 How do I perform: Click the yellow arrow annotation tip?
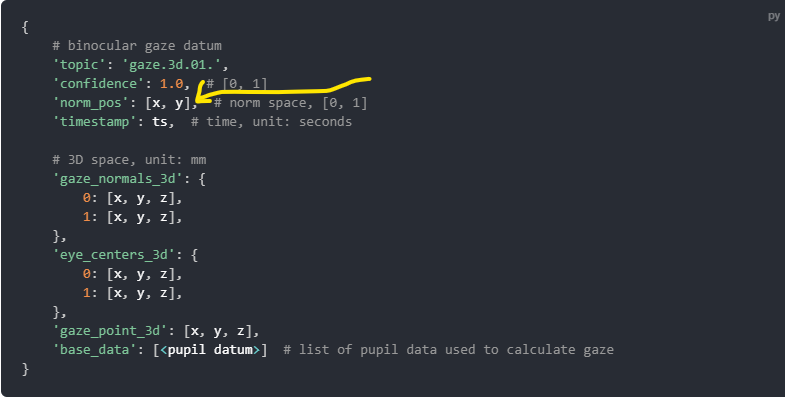click(x=198, y=98)
